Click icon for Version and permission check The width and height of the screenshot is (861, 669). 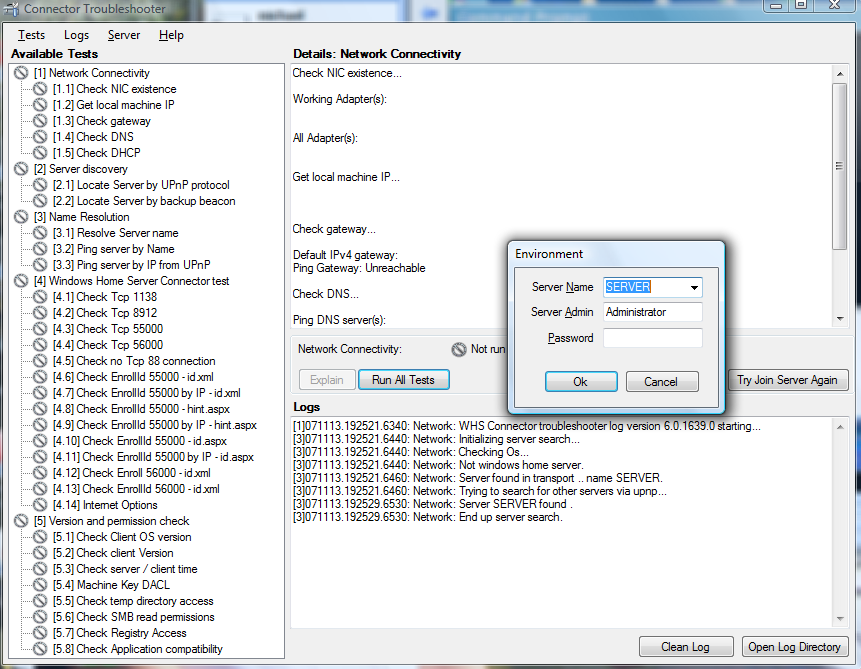[x=21, y=521]
